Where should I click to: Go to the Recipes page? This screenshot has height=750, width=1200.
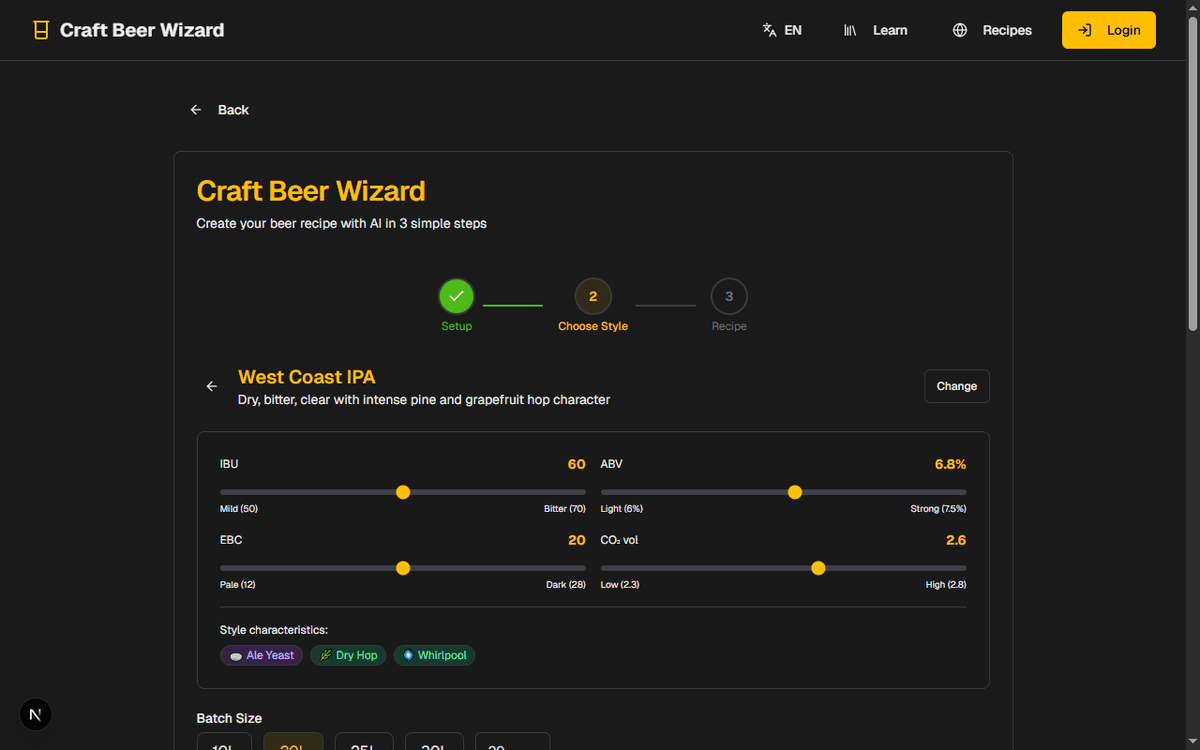992,30
